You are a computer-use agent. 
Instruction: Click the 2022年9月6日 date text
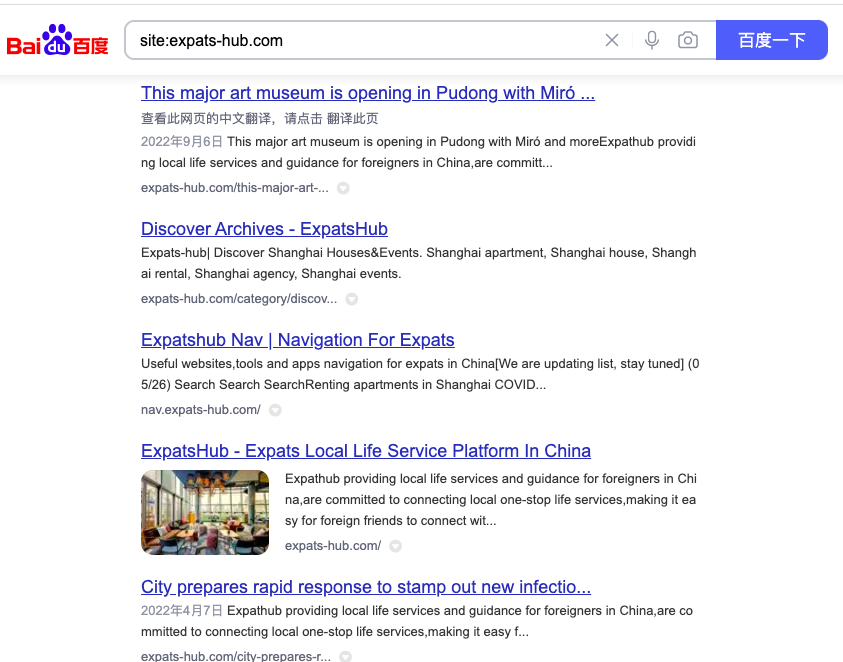coord(182,141)
